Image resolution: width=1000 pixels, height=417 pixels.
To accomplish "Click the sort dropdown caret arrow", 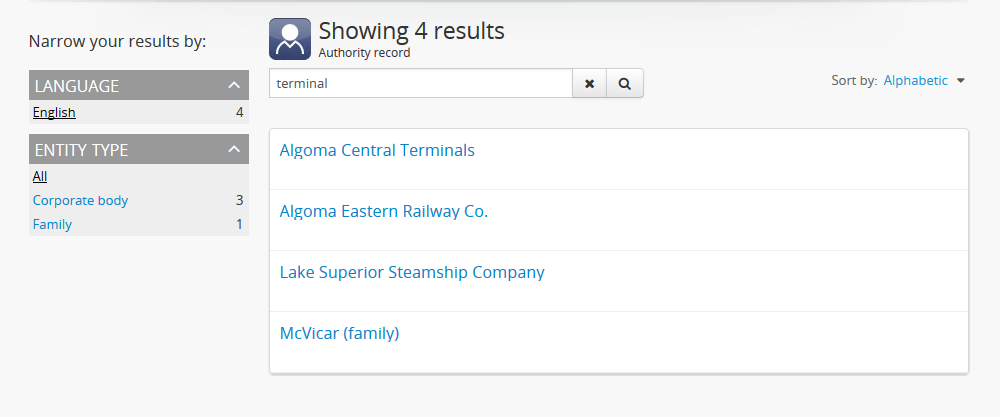I will (961, 81).
